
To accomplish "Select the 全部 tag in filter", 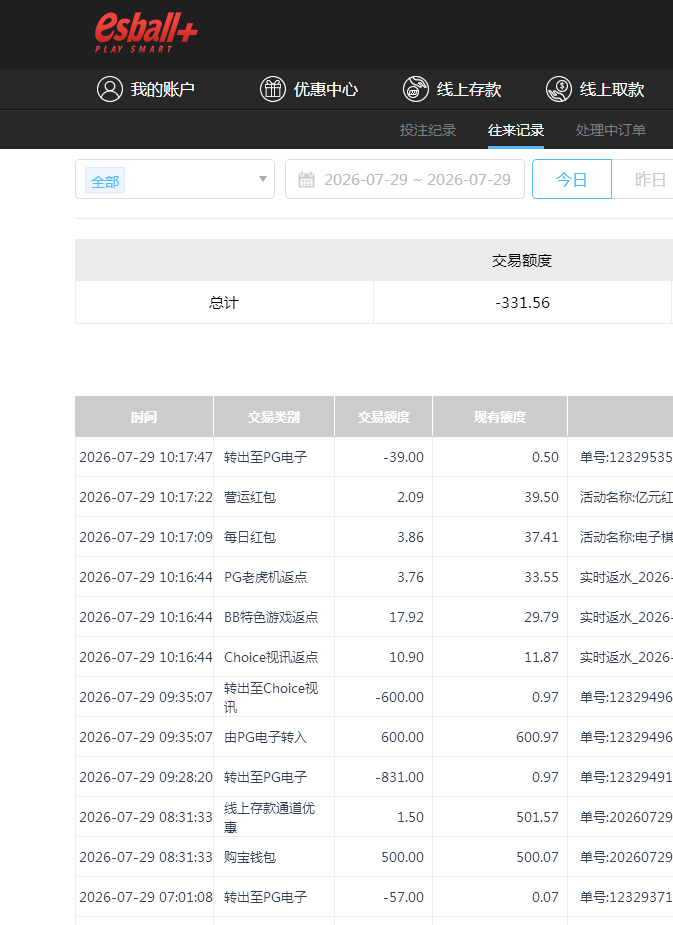I will point(105,181).
